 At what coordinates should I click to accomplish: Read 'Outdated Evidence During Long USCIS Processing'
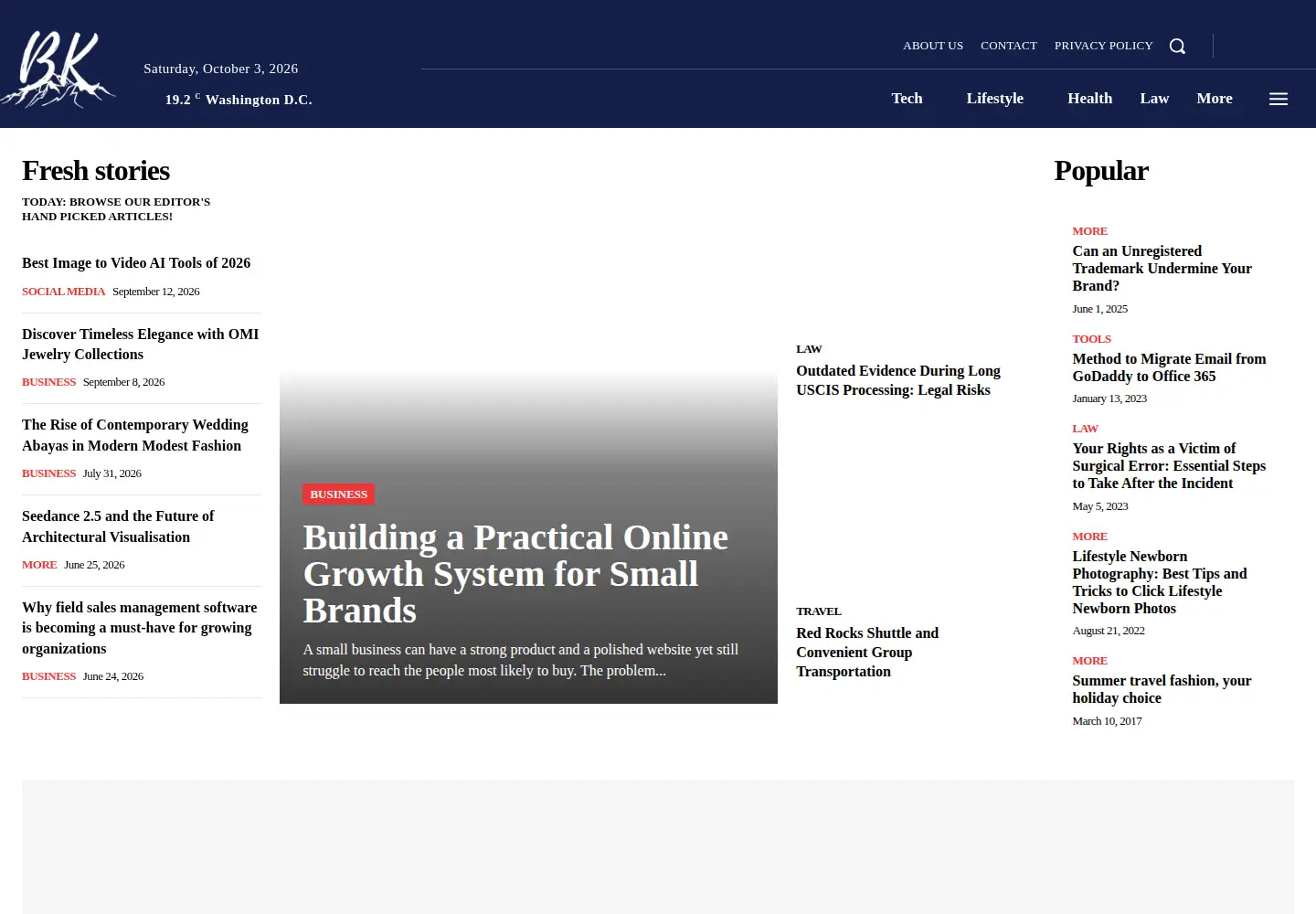click(x=898, y=380)
